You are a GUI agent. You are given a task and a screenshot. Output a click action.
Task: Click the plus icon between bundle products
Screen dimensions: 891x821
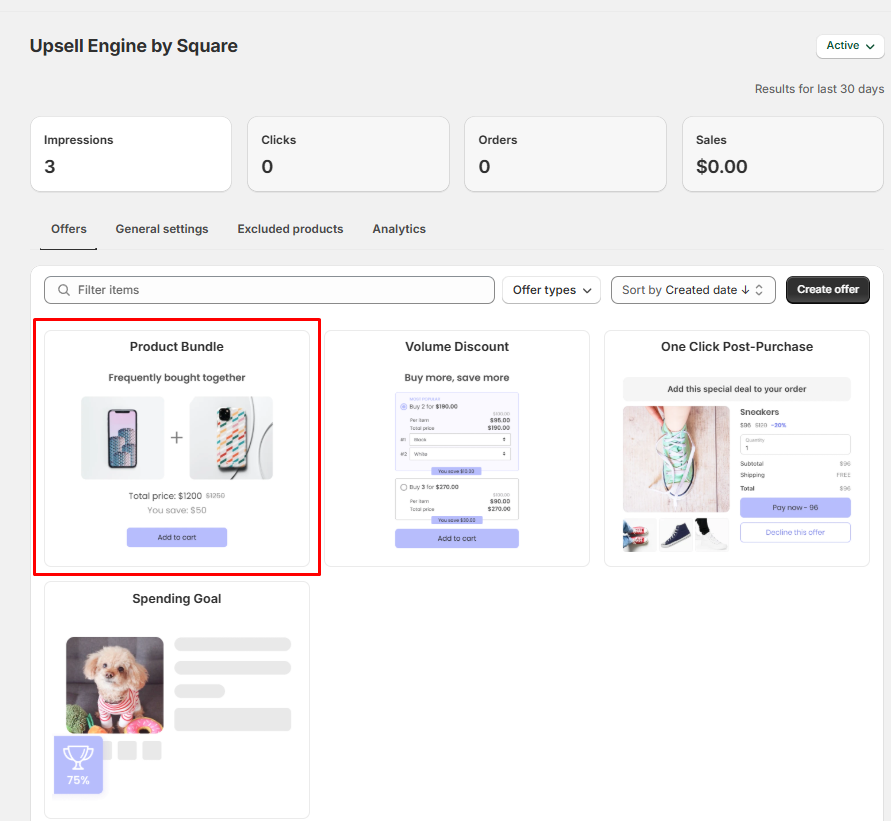point(177,437)
